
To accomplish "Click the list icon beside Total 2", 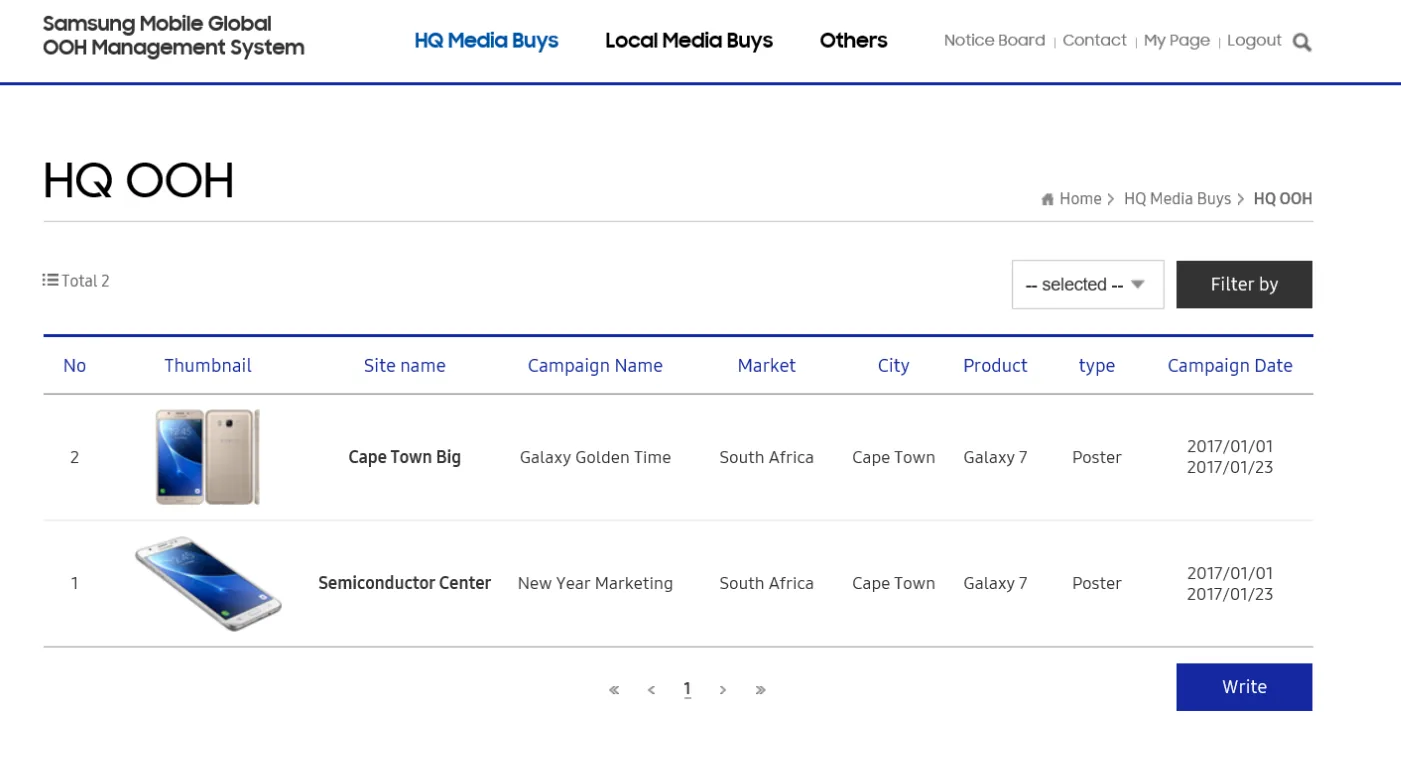I will pos(50,280).
